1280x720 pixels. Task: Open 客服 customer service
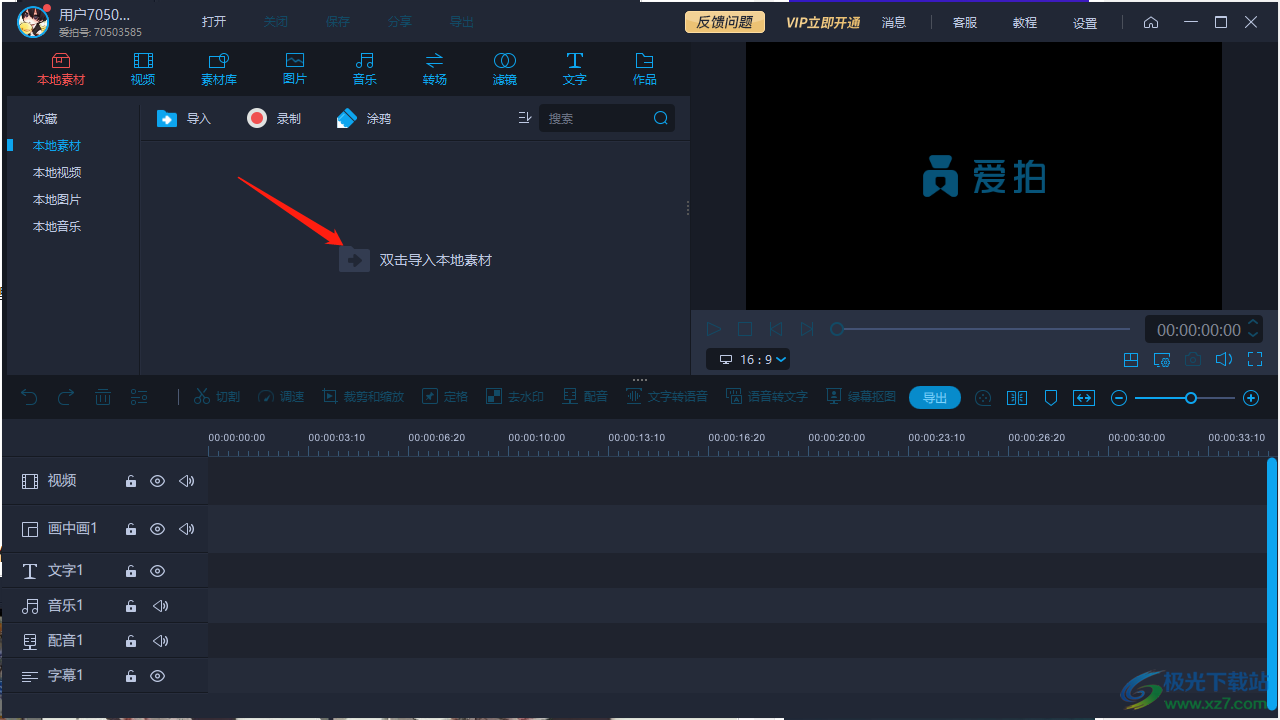coord(965,22)
